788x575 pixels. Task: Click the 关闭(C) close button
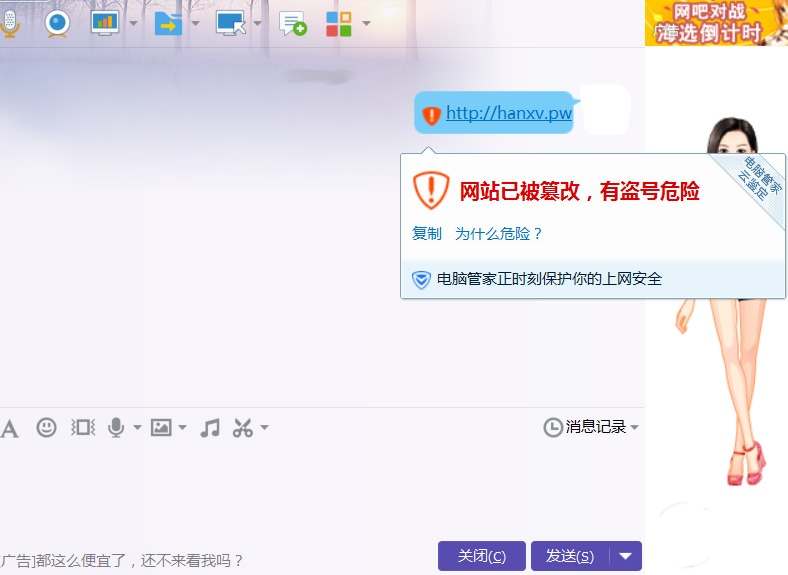481,556
